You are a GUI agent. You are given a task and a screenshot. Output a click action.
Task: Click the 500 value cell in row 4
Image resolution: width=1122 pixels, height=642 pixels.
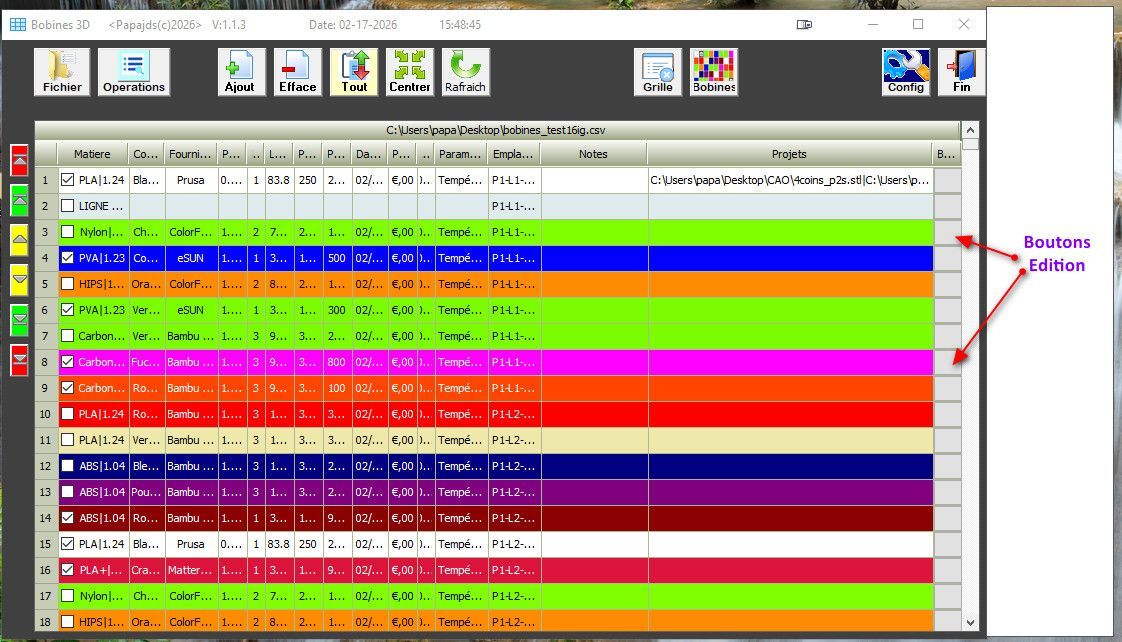pos(337,258)
